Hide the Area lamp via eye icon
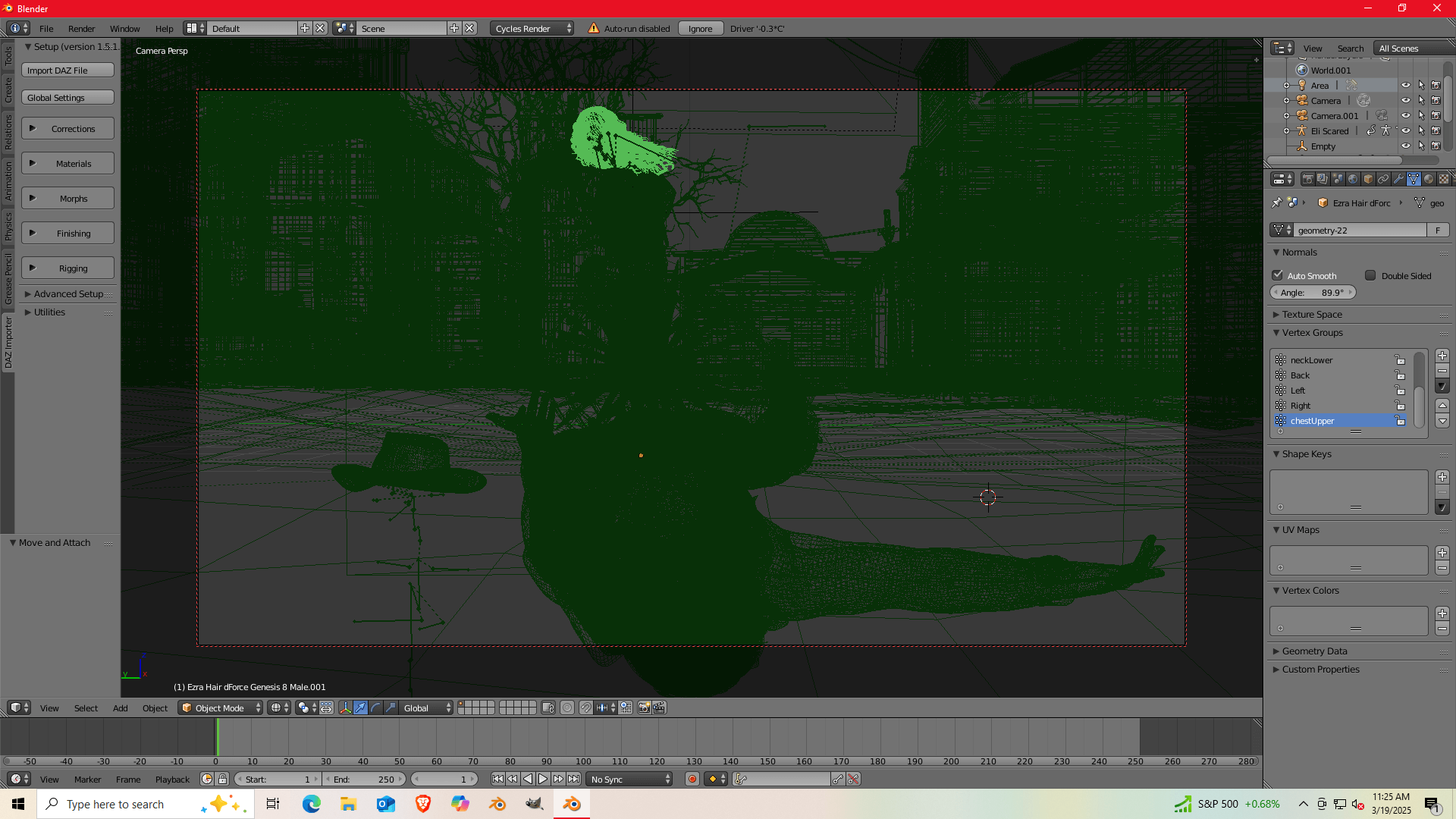The width and height of the screenshot is (1456, 819). point(1406,86)
